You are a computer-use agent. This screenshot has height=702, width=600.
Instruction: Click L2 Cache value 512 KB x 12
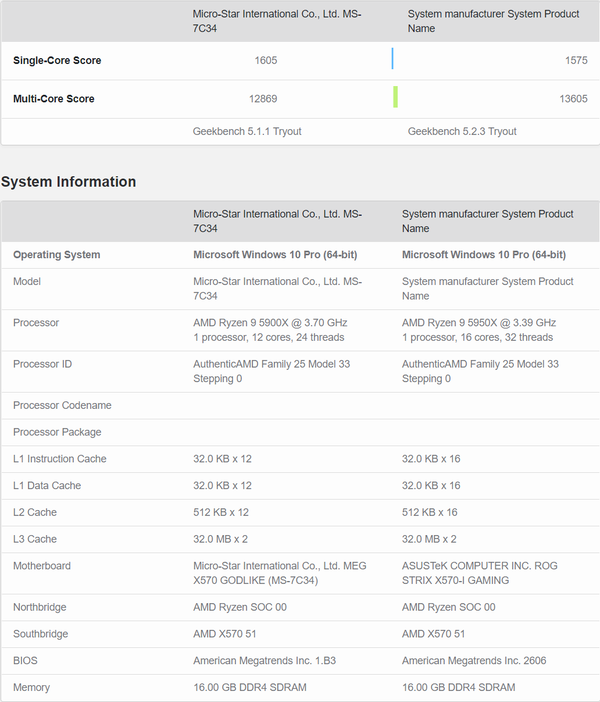[221, 513]
